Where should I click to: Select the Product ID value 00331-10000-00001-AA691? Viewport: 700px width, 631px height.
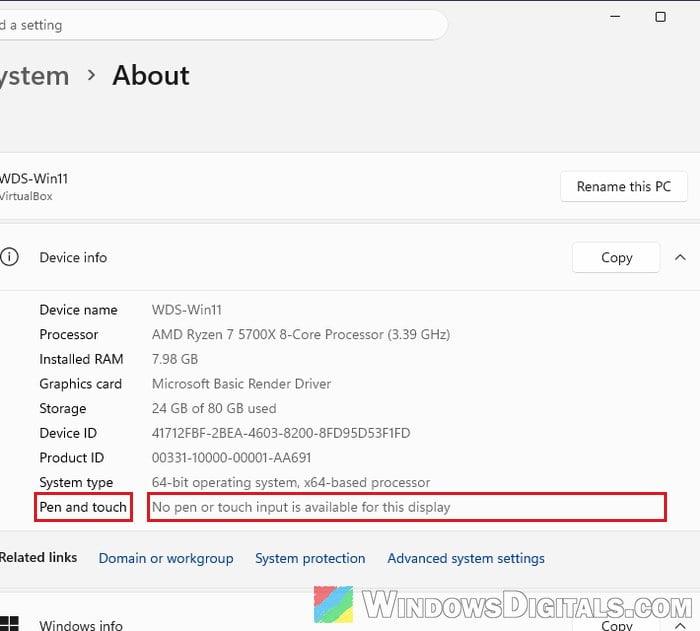[x=231, y=458]
